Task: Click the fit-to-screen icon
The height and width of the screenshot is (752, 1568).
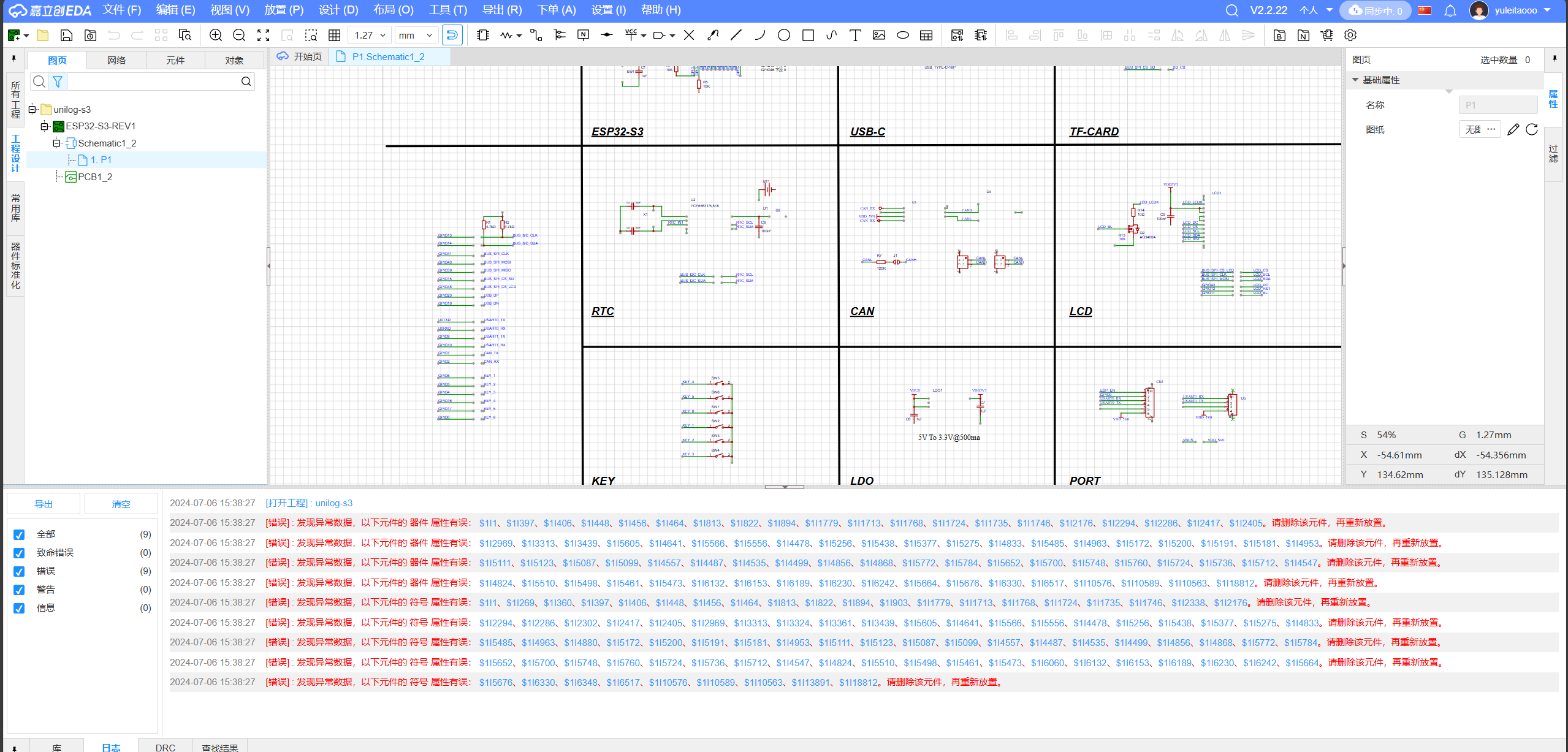Action: pyautogui.click(x=263, y=36)
